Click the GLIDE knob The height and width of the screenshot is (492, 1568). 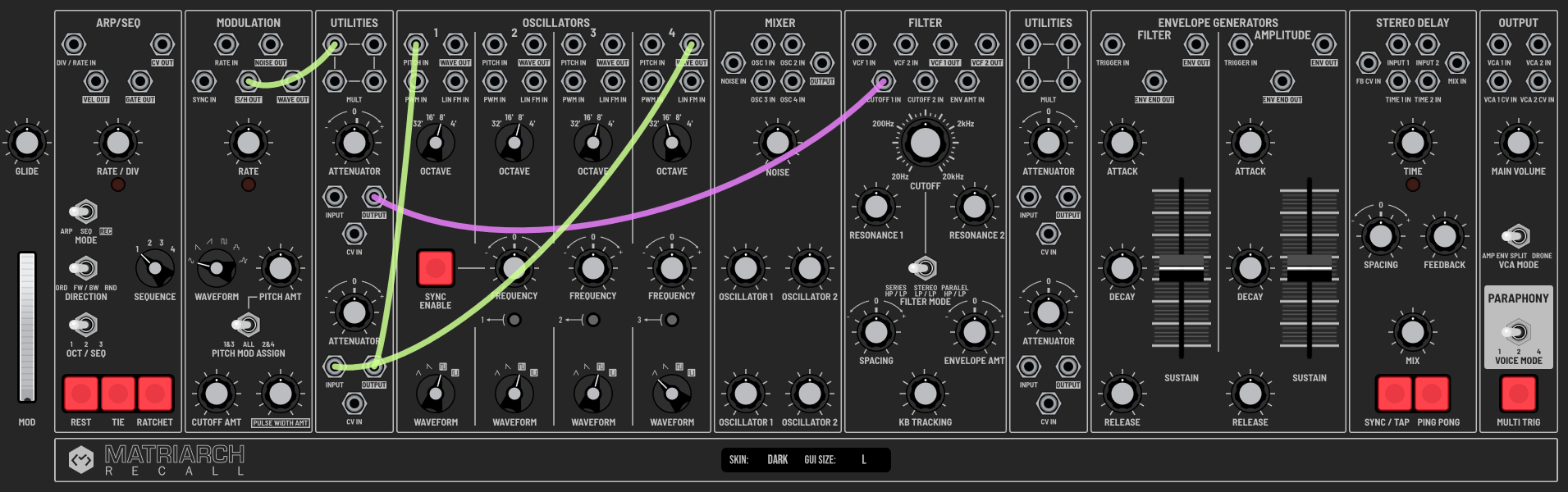[27, 143]
